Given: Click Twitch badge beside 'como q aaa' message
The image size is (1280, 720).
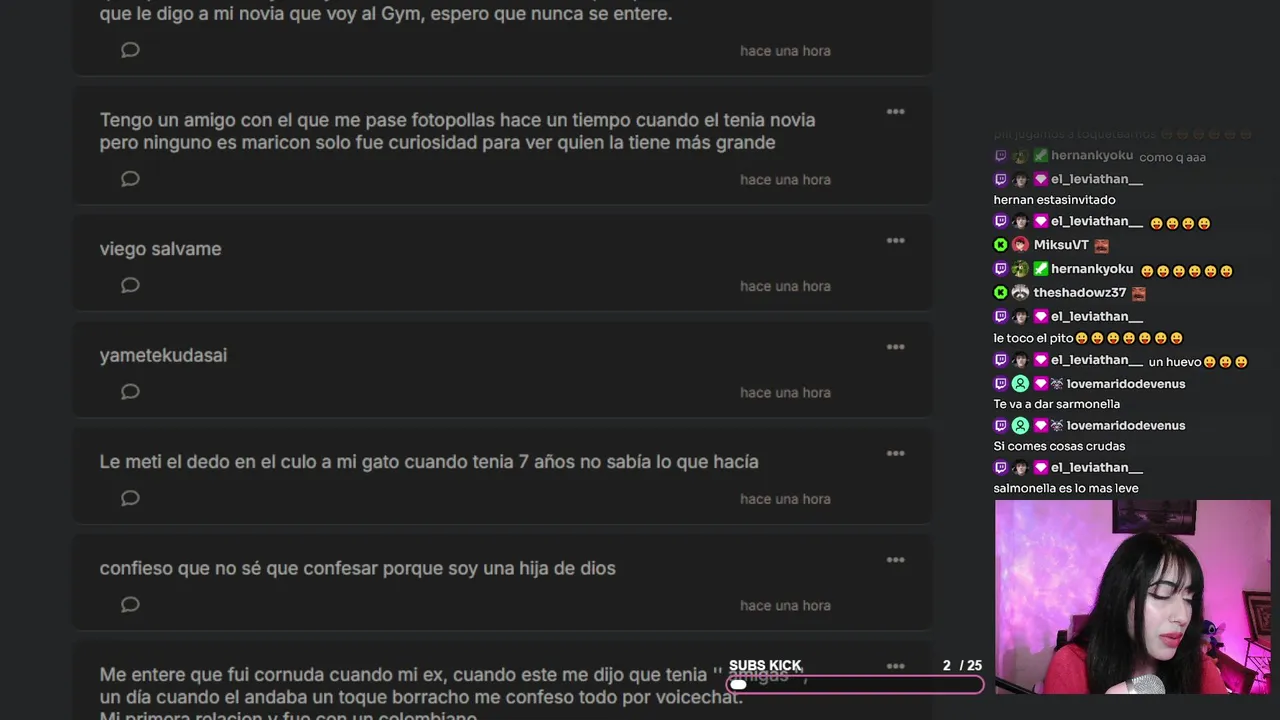Looking at the screenshot, I should pyautogui.click(x=1000, y=156).
